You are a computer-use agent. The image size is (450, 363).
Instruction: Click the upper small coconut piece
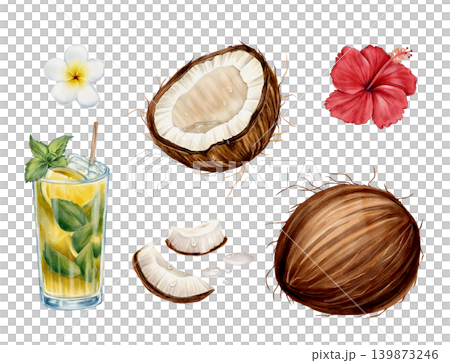[196, 237]
